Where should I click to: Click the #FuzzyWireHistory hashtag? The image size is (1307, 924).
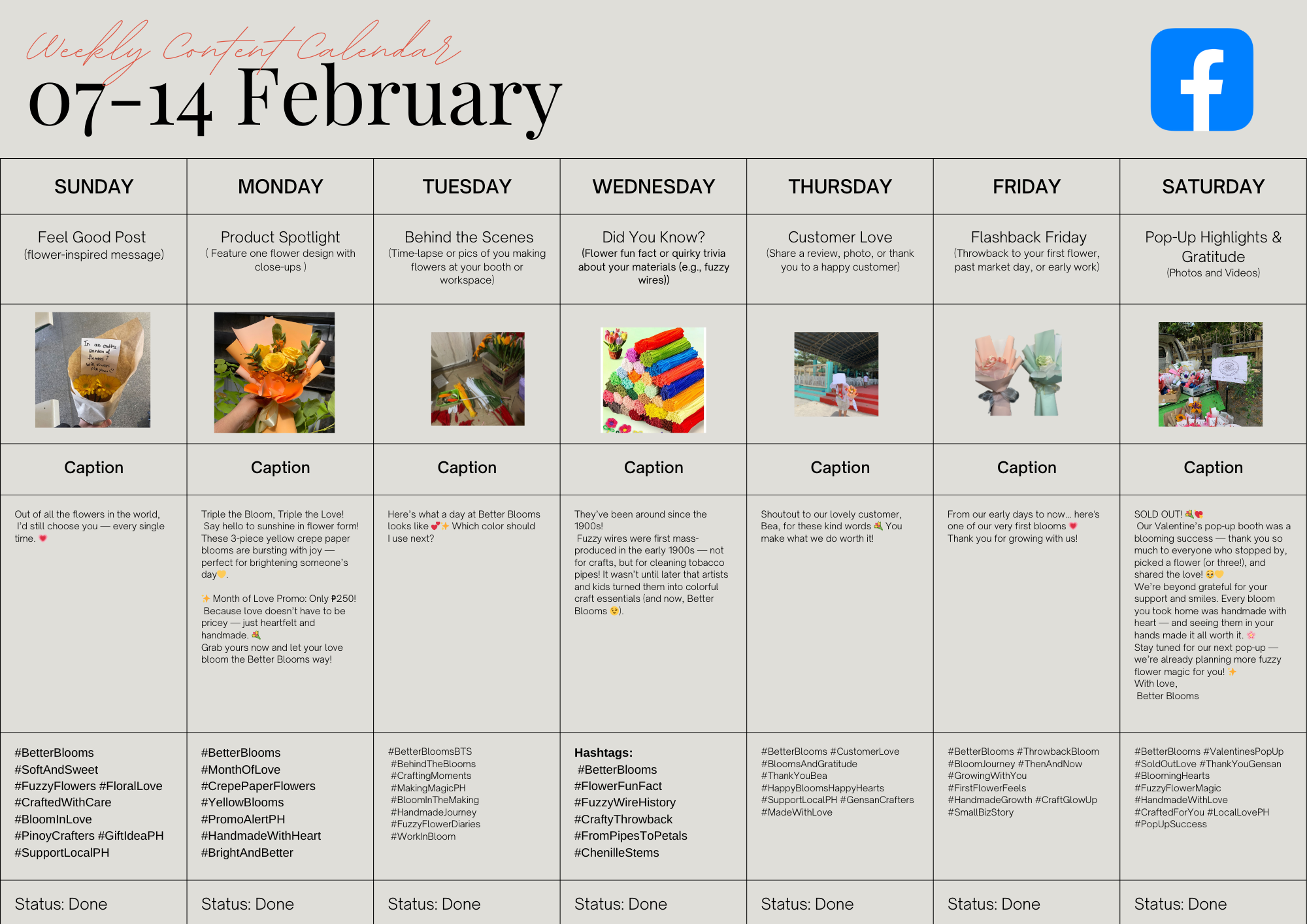point(625,802)
